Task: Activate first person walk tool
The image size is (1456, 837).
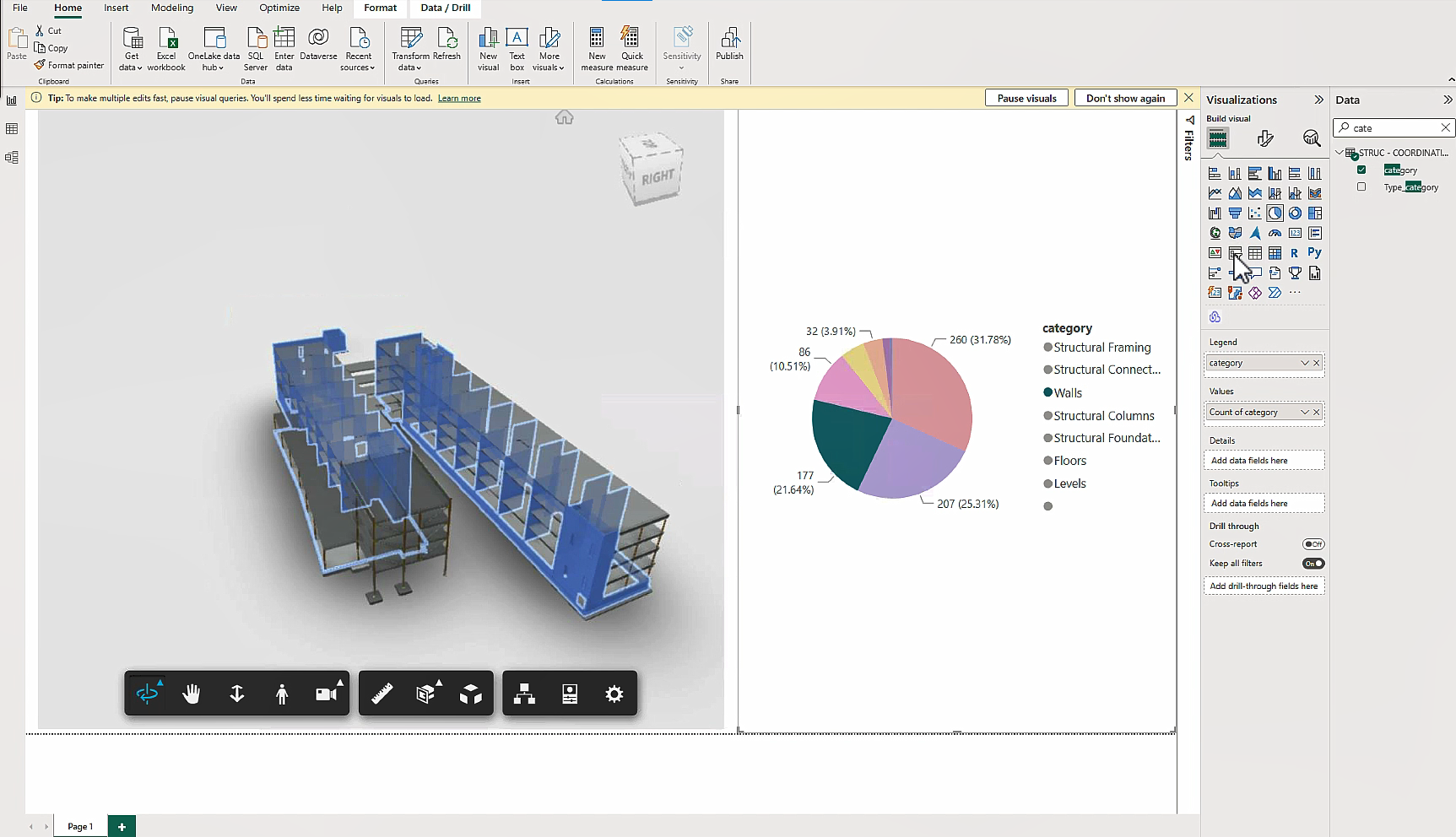Action: (282, 694)
